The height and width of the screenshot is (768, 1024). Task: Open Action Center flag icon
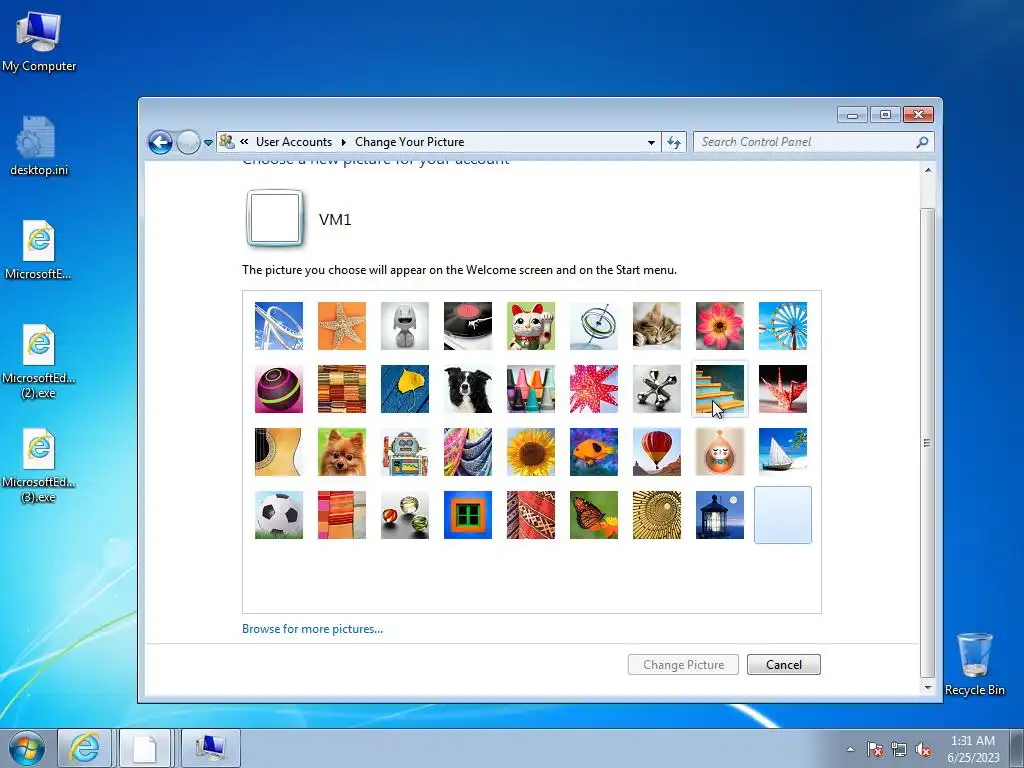[x=875, y=749]
